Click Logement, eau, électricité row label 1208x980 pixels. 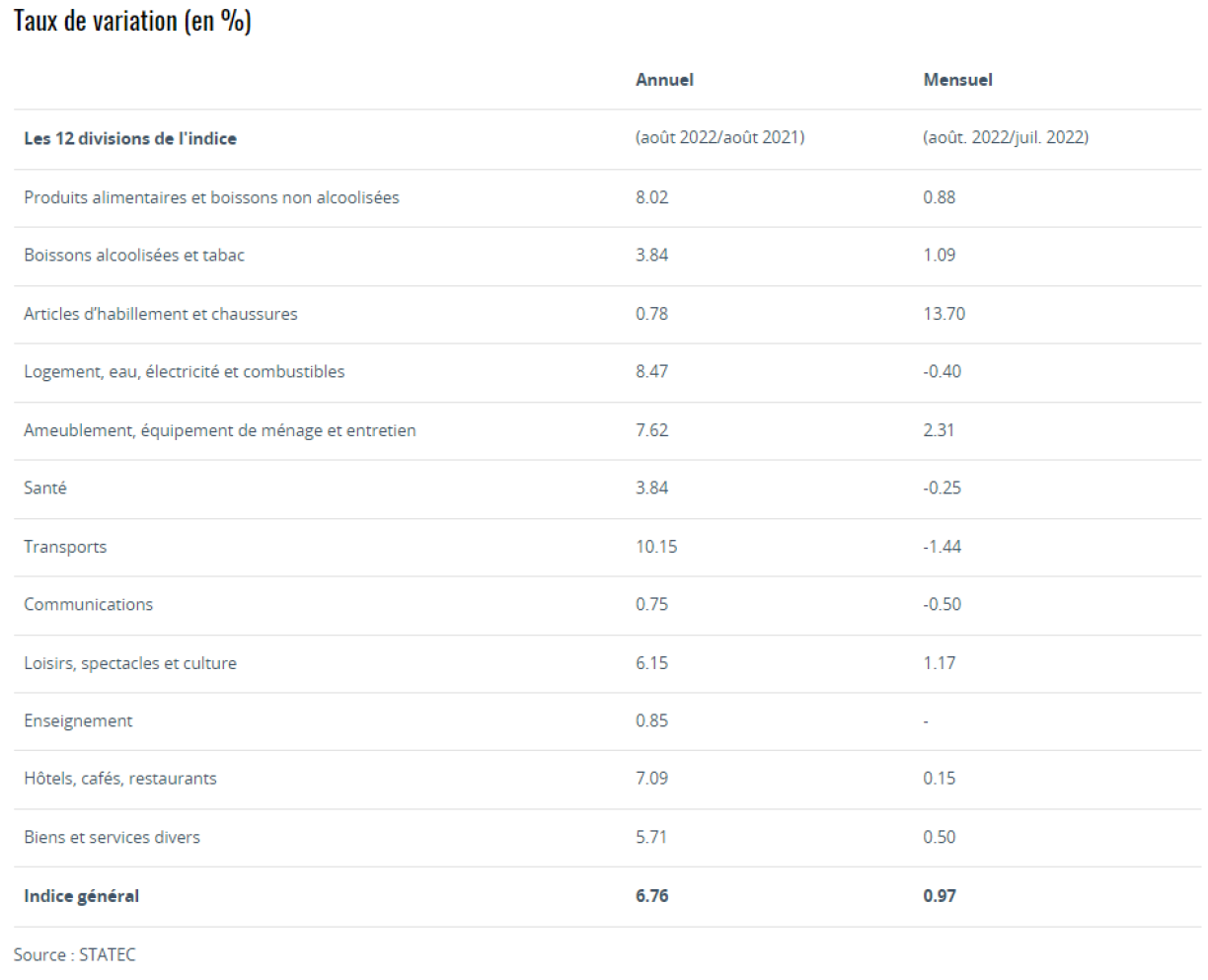(185, 371)
